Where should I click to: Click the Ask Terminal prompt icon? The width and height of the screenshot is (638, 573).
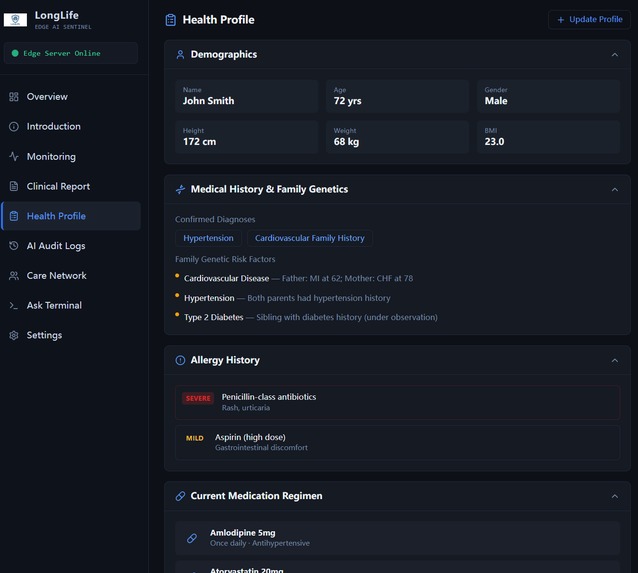click(x=14, y=306)
